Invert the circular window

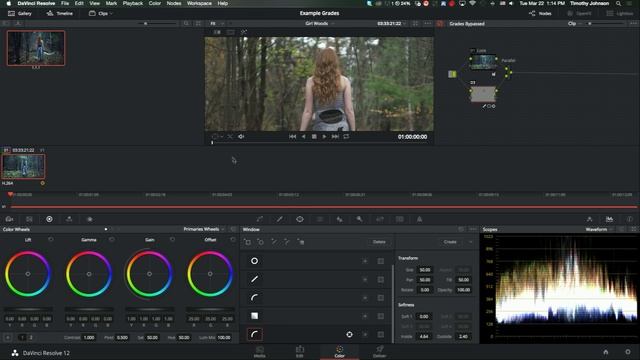pos(365,261)
